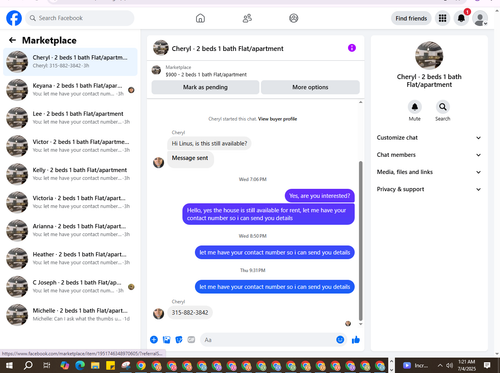
Task: Open the Friends icon in top navigation
Action: (x=247, y=18)
